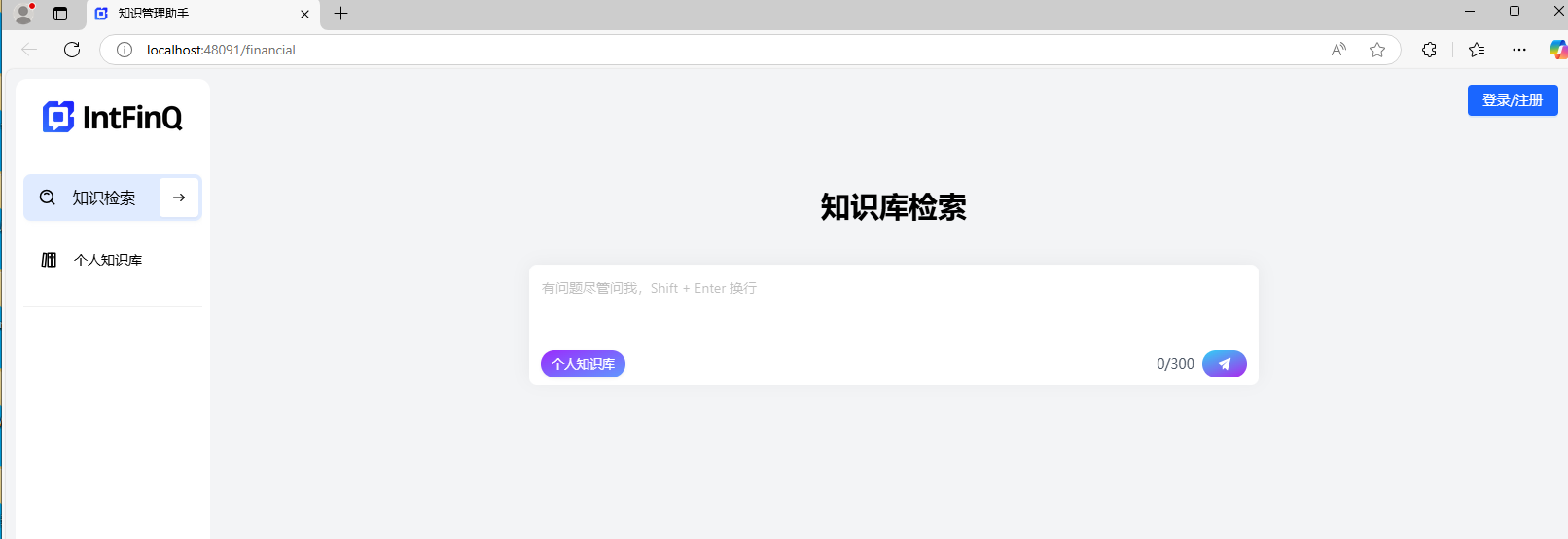The image size is (1568, 539).
Task: Open a new browser tab
Action: (x=340, y=14)
